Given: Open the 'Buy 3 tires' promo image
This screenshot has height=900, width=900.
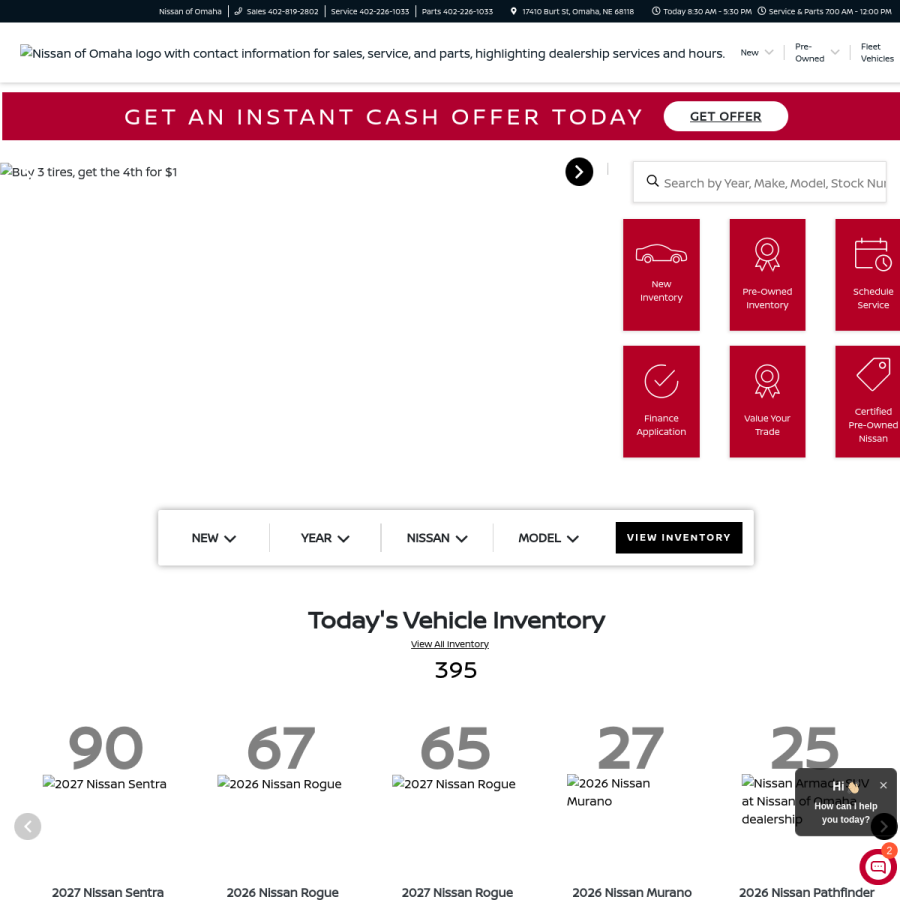Looking at the screenshot, I should (x=89, y=172).
